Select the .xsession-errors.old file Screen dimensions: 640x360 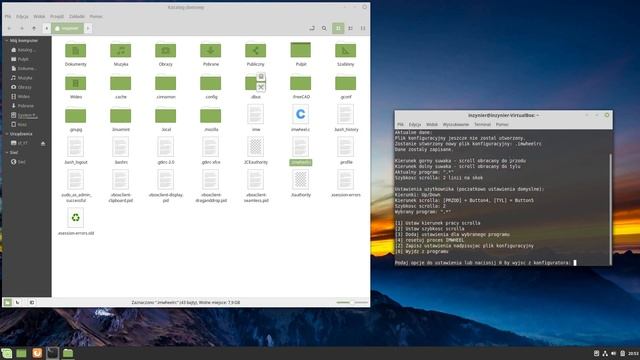pyautogui.click(x=76, y=218)
